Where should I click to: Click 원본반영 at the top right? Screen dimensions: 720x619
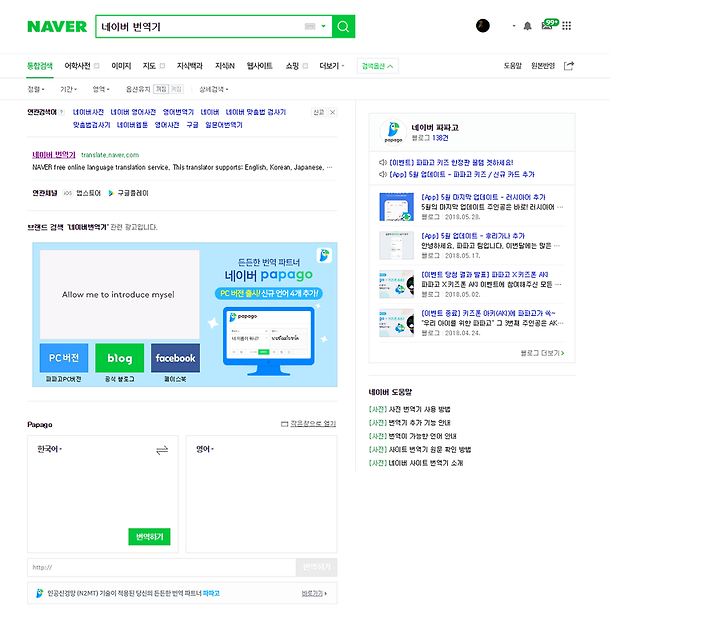tap(543, 66)
